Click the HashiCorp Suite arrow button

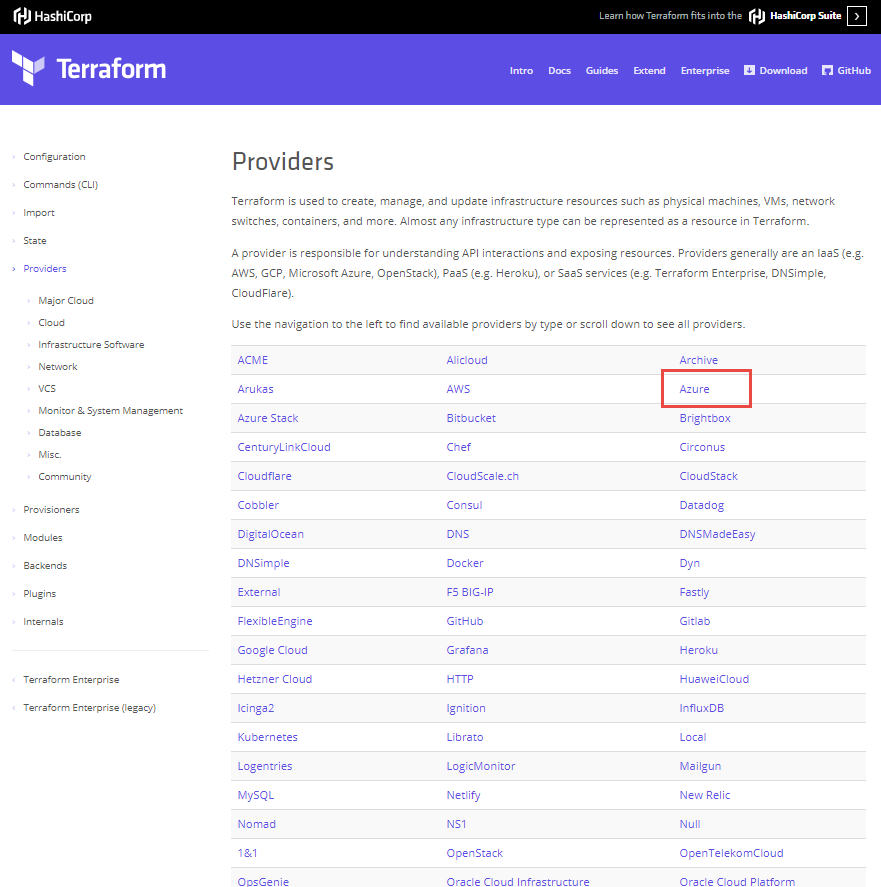click(857, 16)
